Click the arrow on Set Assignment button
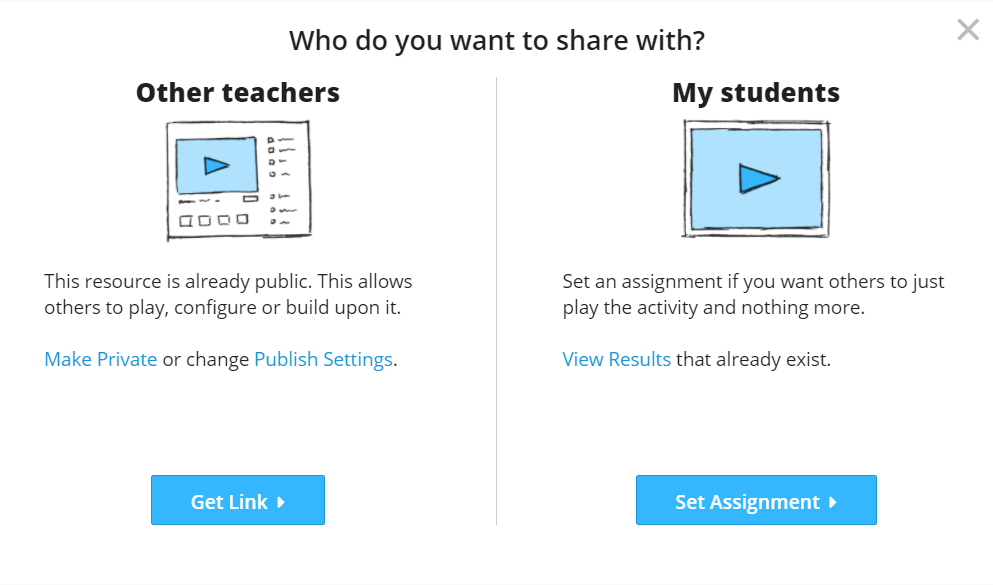 (832, 502)
